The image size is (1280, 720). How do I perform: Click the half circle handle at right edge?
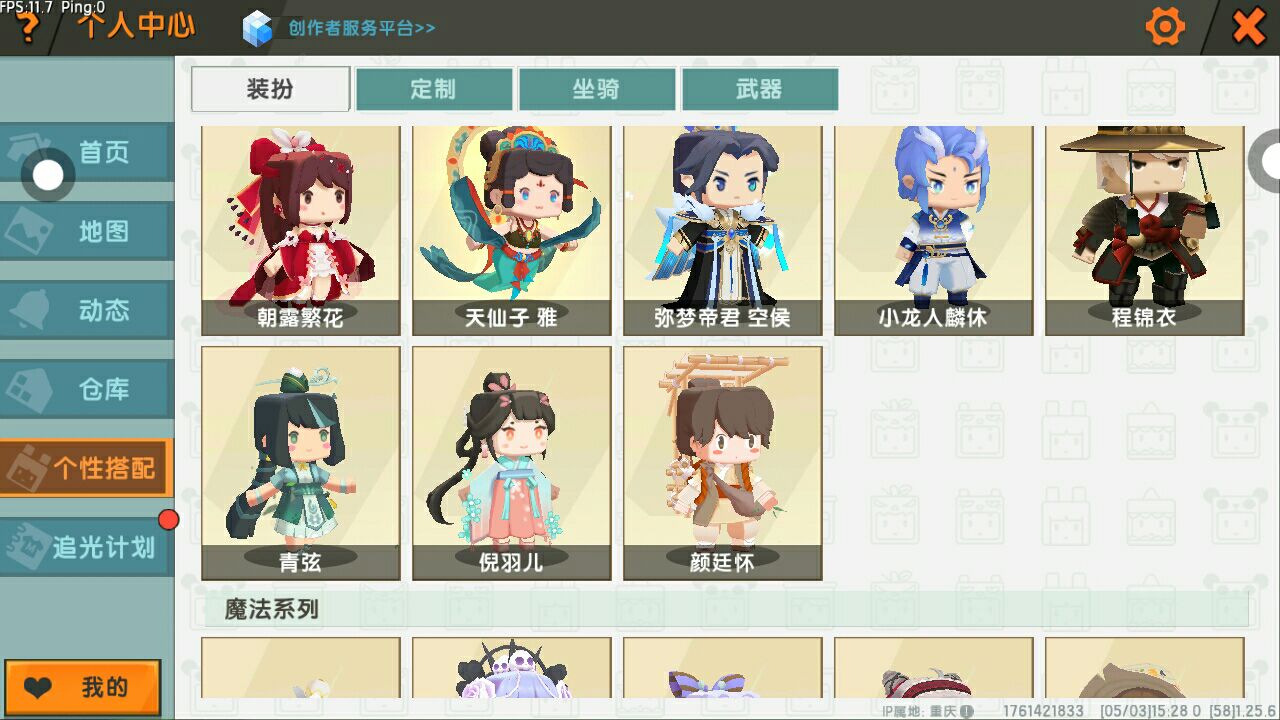point(1266,161)
